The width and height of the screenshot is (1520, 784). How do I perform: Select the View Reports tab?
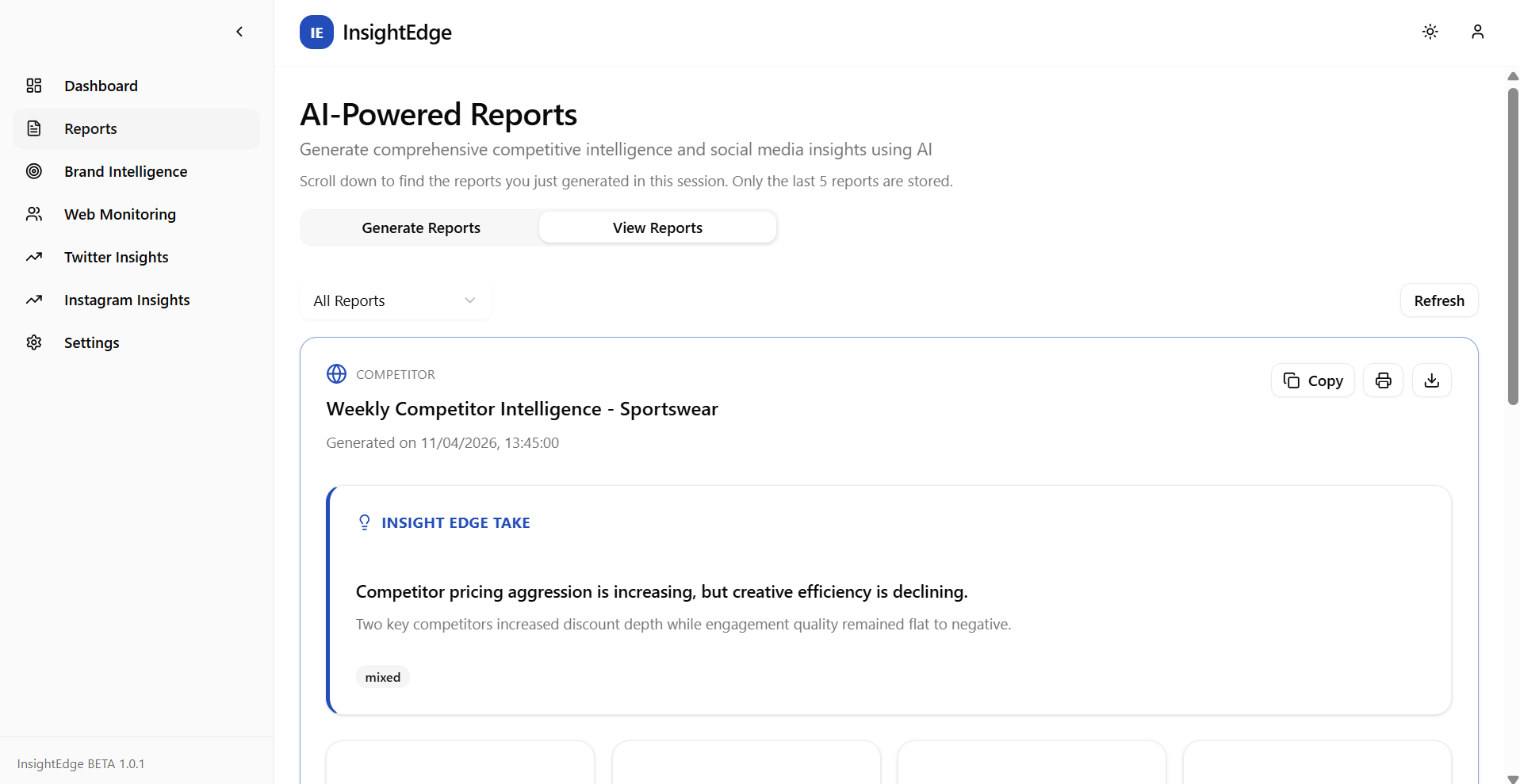pyautogui.click(x=657, y=228)
